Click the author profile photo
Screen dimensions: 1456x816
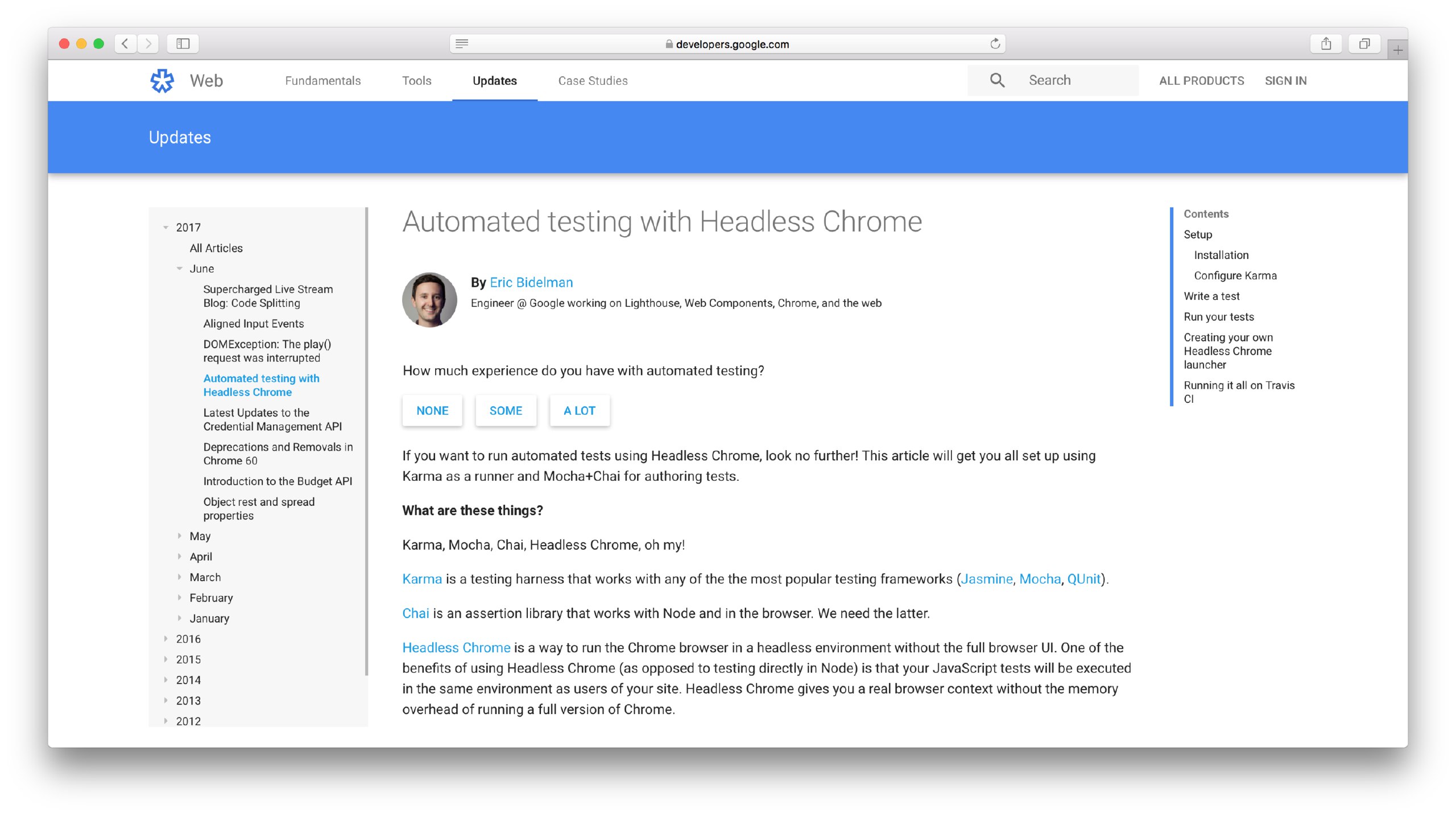pyautogui.click(x=429, y=299)
